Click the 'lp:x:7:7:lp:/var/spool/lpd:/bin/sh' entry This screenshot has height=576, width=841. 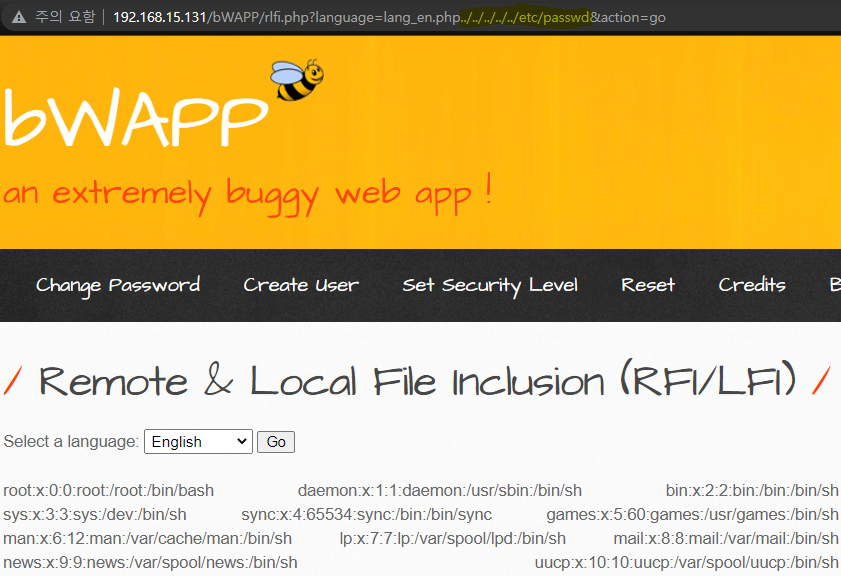point(453,538)
